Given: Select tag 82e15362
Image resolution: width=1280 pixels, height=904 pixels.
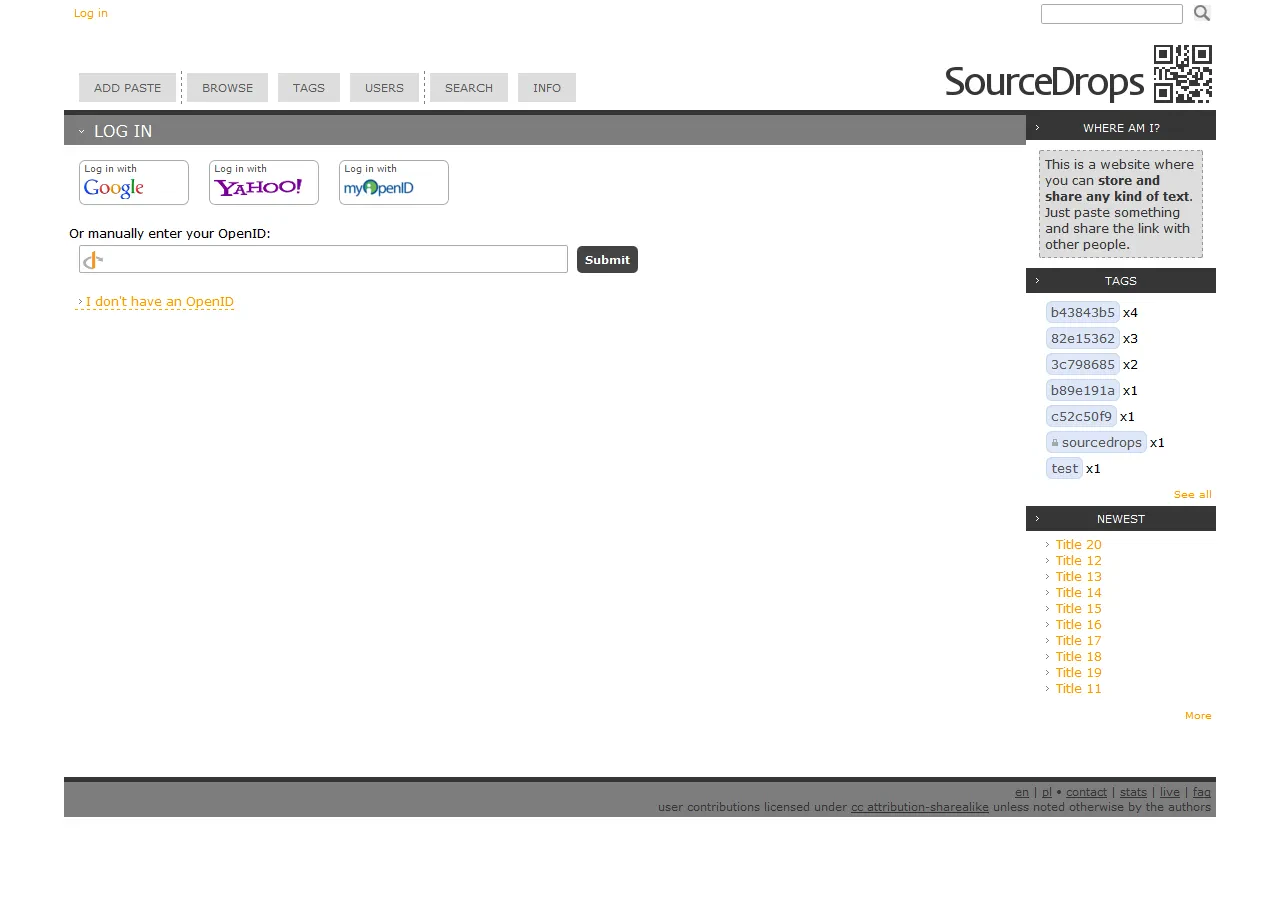Looking at the screenshot, I should tap(1083, 338).
